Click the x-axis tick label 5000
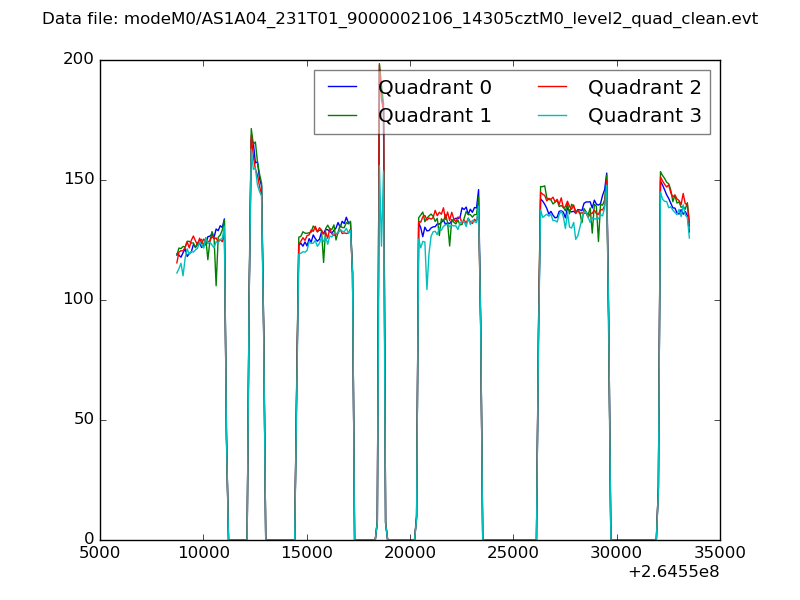 (100, 554)
